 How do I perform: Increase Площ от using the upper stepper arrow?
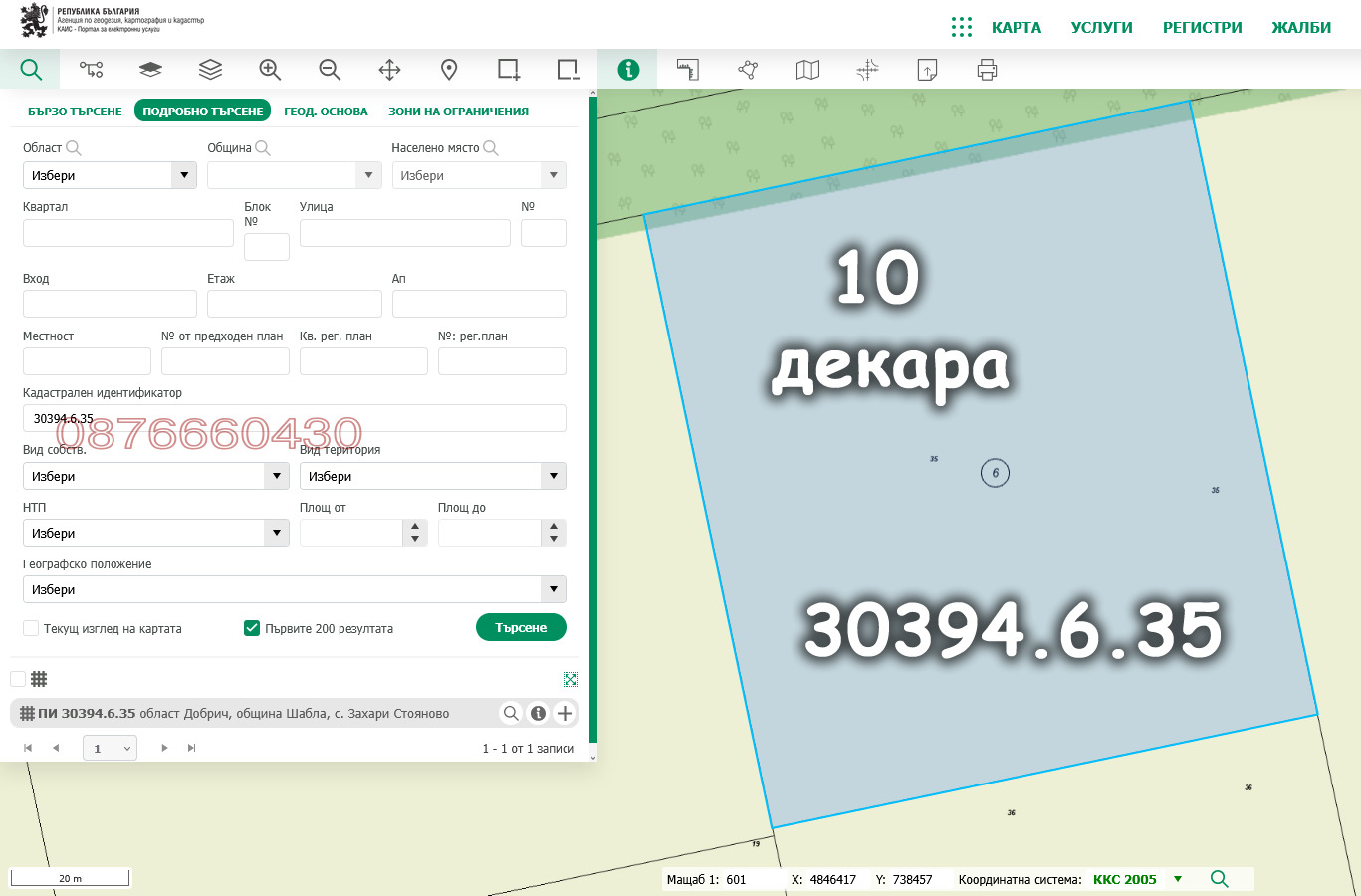415,527
